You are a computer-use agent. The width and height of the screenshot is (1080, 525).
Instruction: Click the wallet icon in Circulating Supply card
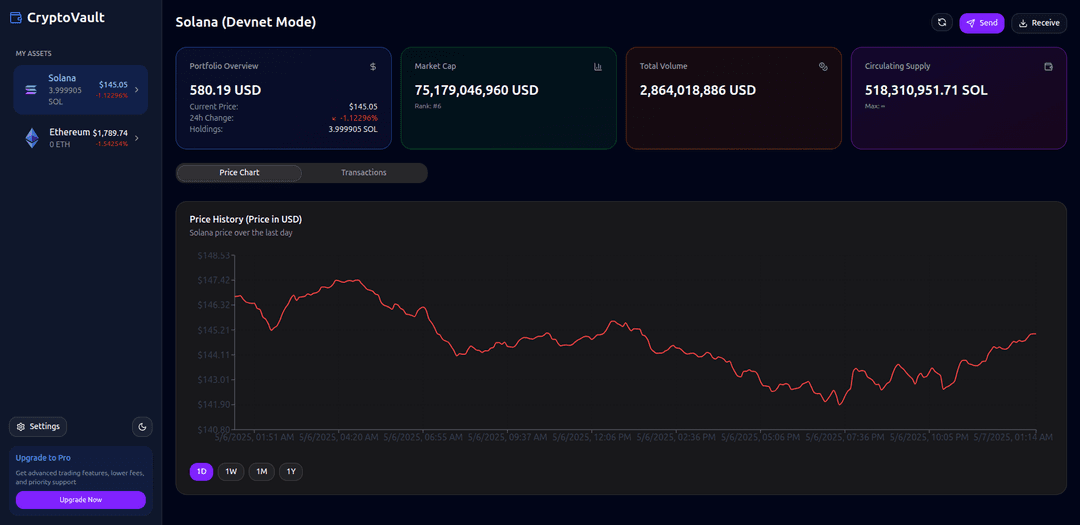click(1048, 67)
